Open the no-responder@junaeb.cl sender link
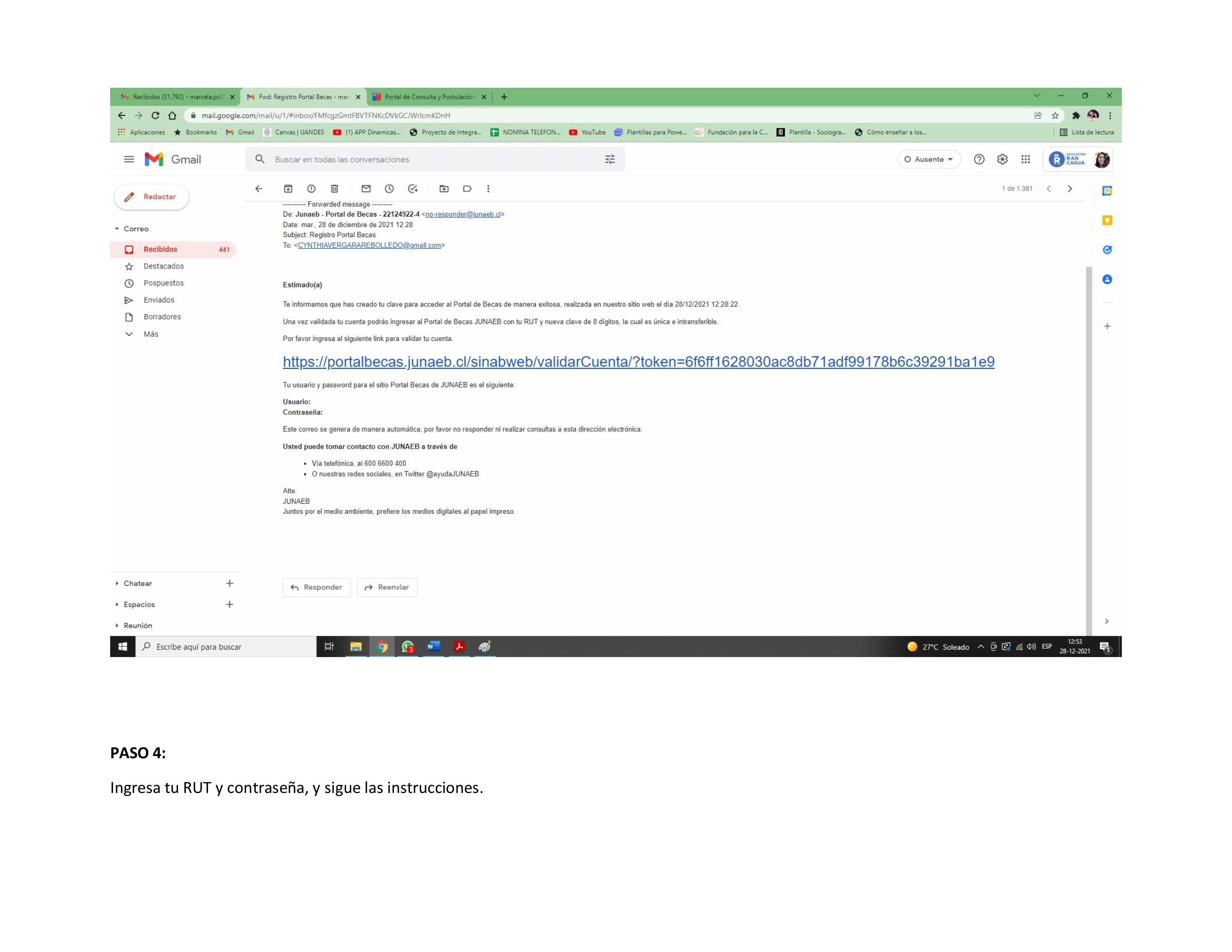The image size is (1232, 952). tap(463, 214)
